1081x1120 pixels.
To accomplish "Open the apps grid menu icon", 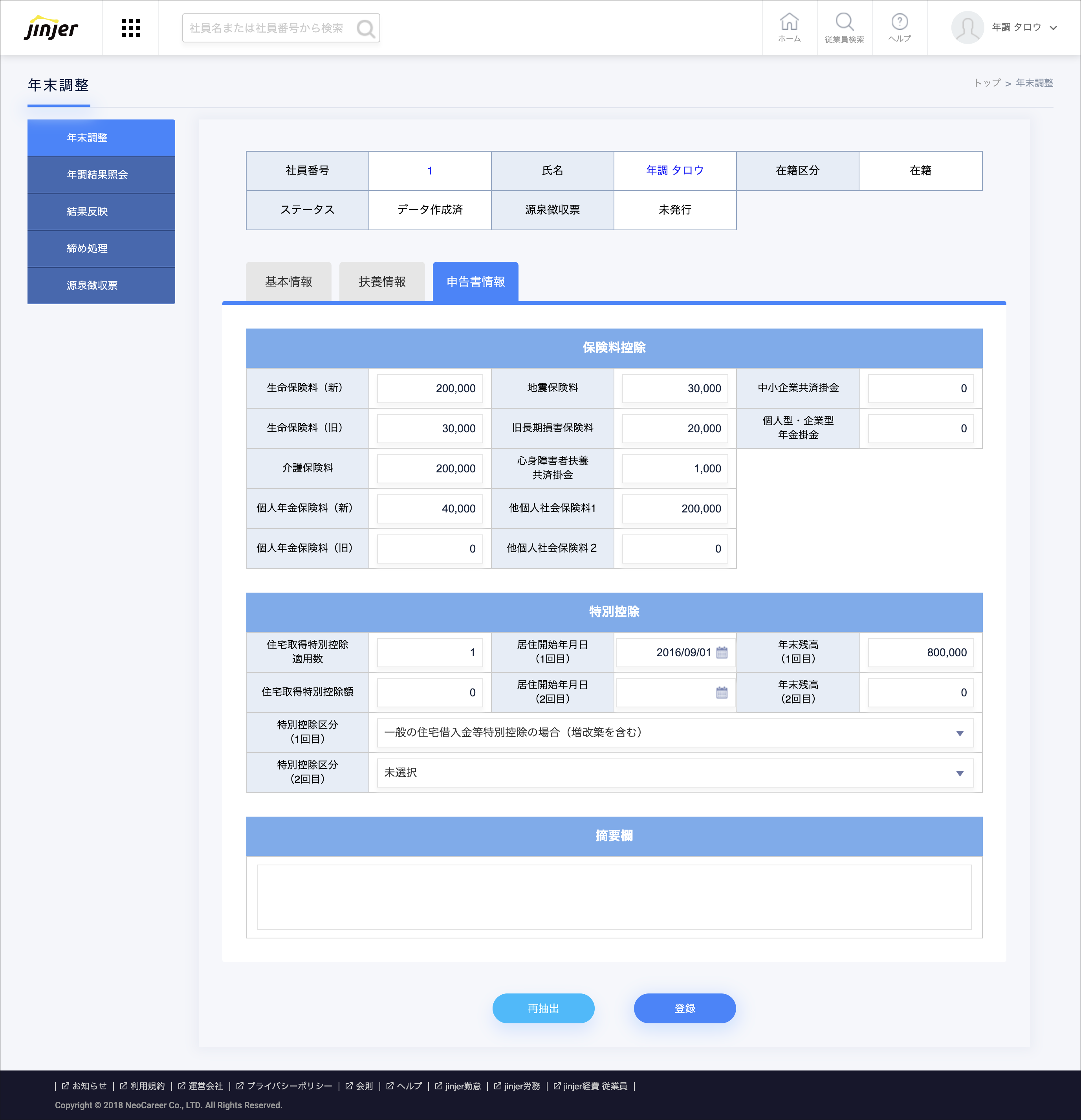I will (x=131, y=28).
